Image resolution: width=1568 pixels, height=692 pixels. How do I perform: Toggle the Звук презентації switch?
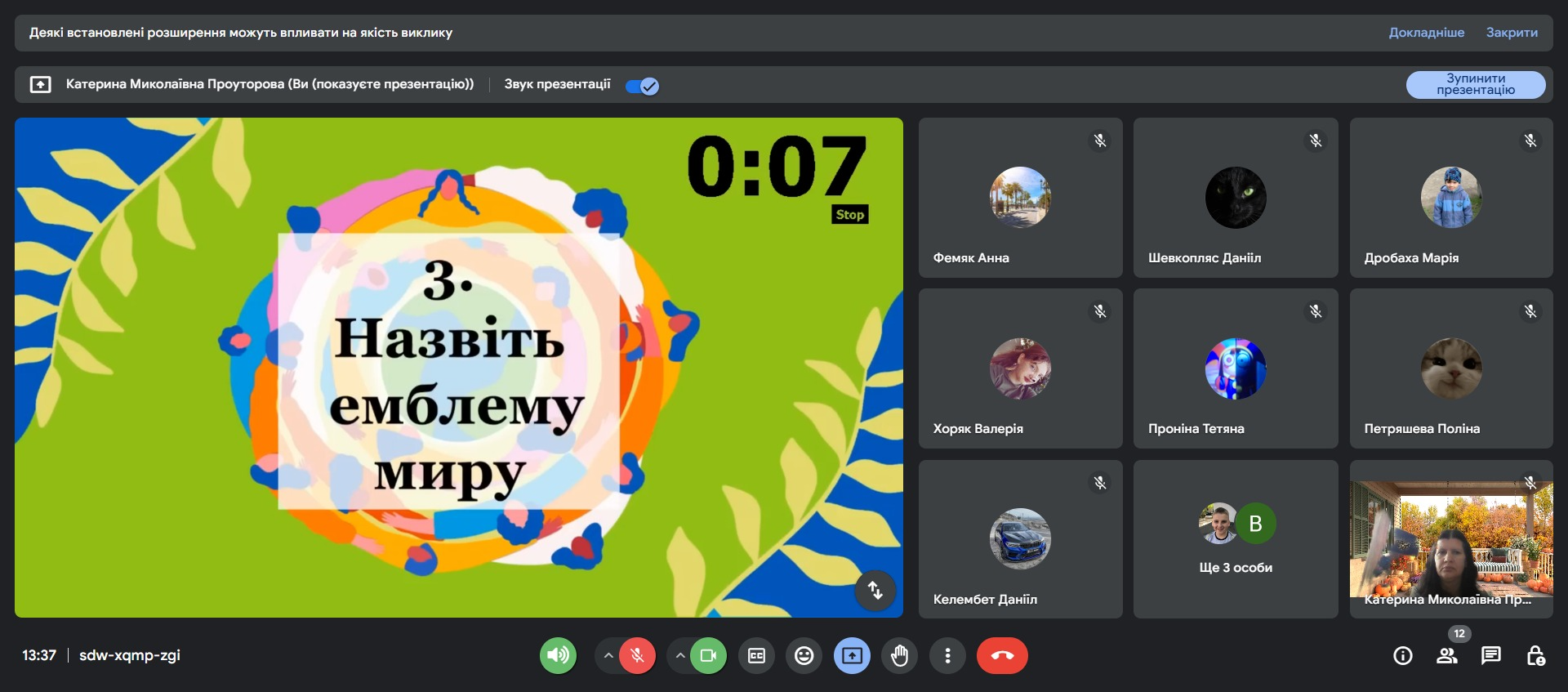tap(643, 86)
